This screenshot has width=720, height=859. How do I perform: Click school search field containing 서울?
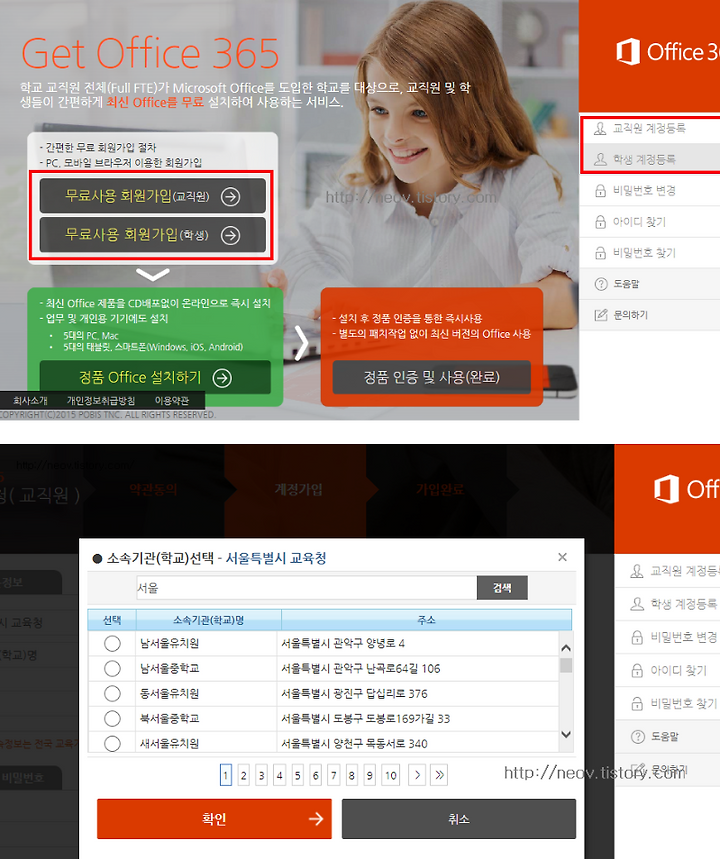pyautogui.click(x=306, y=588)
